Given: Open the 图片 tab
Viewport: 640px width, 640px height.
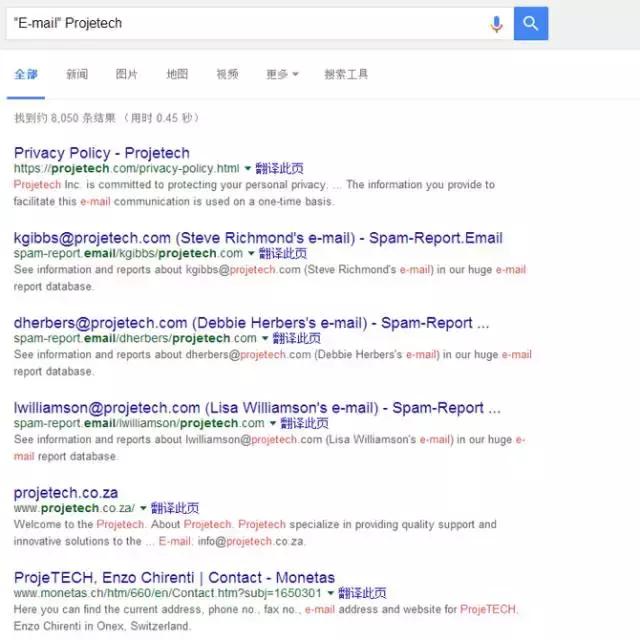Looking at the screenshot, I should coord(127,74).
